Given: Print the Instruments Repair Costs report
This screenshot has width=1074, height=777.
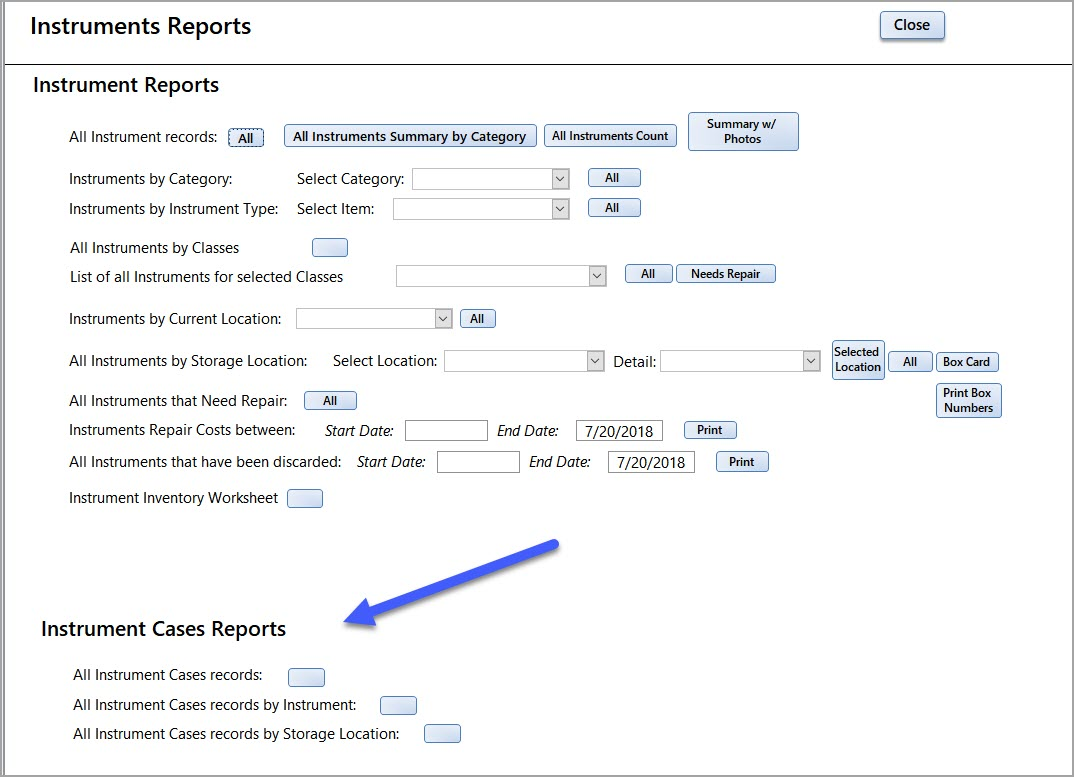Looking at the screenshot, I should click(710, 430).
